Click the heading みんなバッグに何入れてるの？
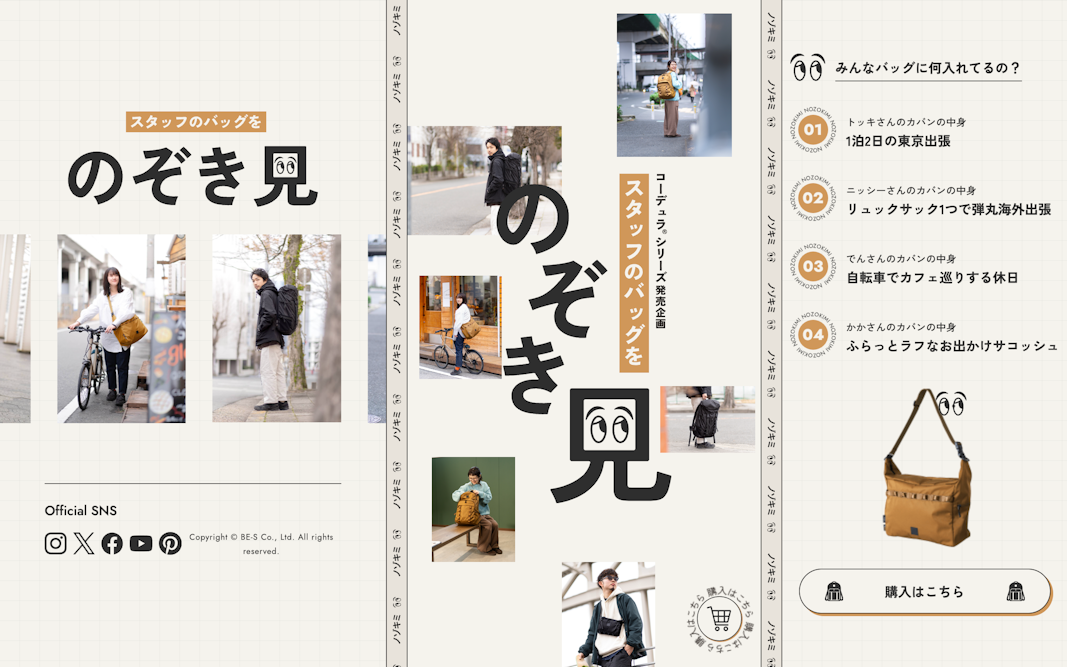 [928, 68]
